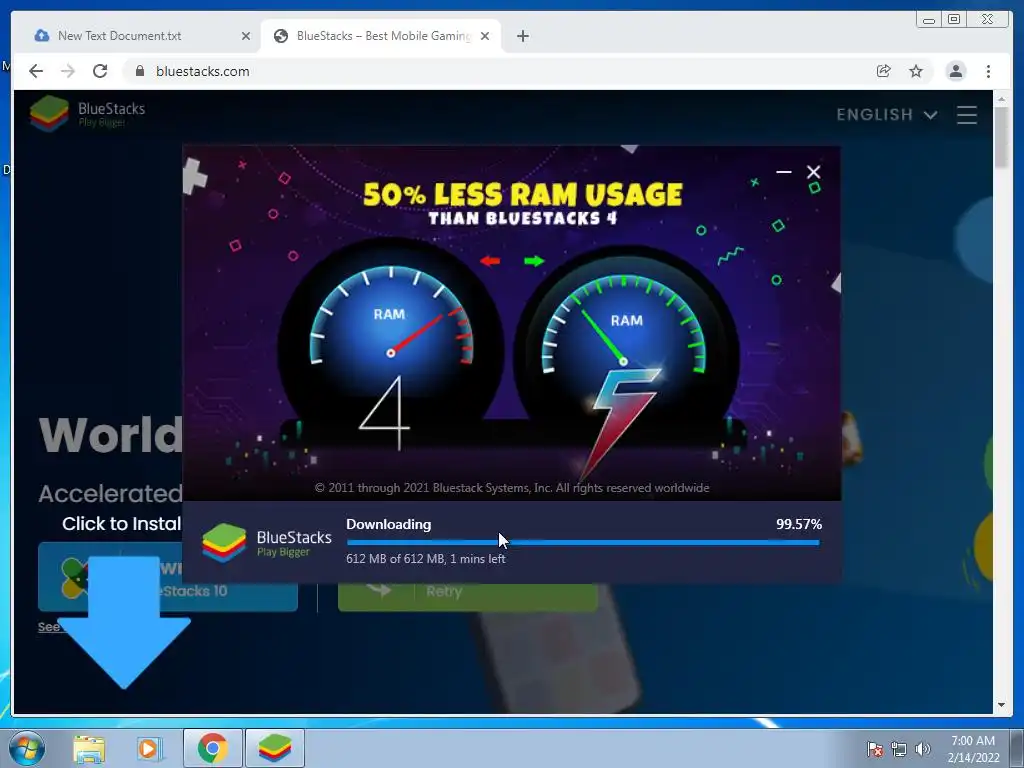Screen dimensions: 1024x768
Task: Click the forward navigation arrow in Chrome
Action: [x=68, y=71]
